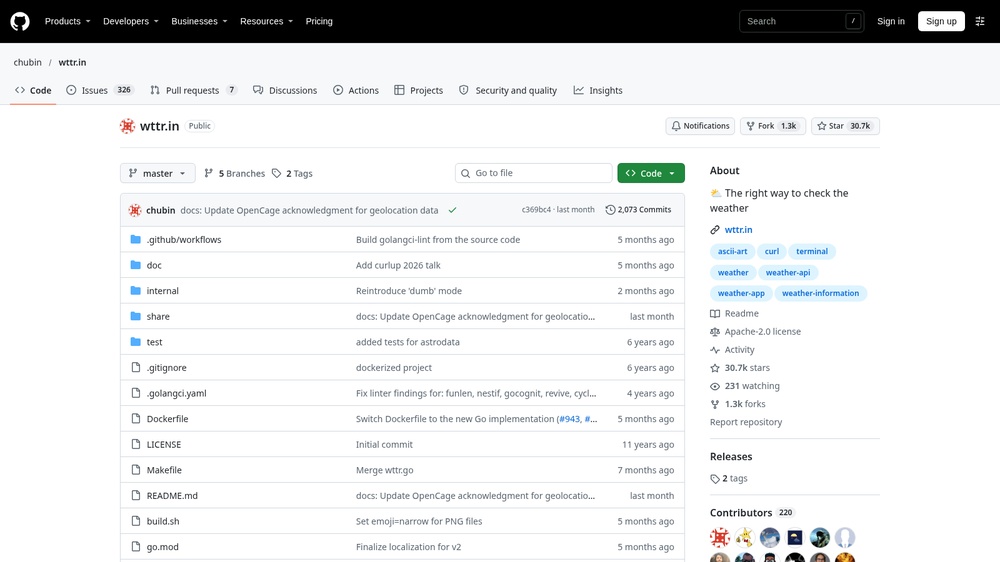Screen dimensions: 1000x562
Task: Select the curl topic tag
Action: point(772,251)
